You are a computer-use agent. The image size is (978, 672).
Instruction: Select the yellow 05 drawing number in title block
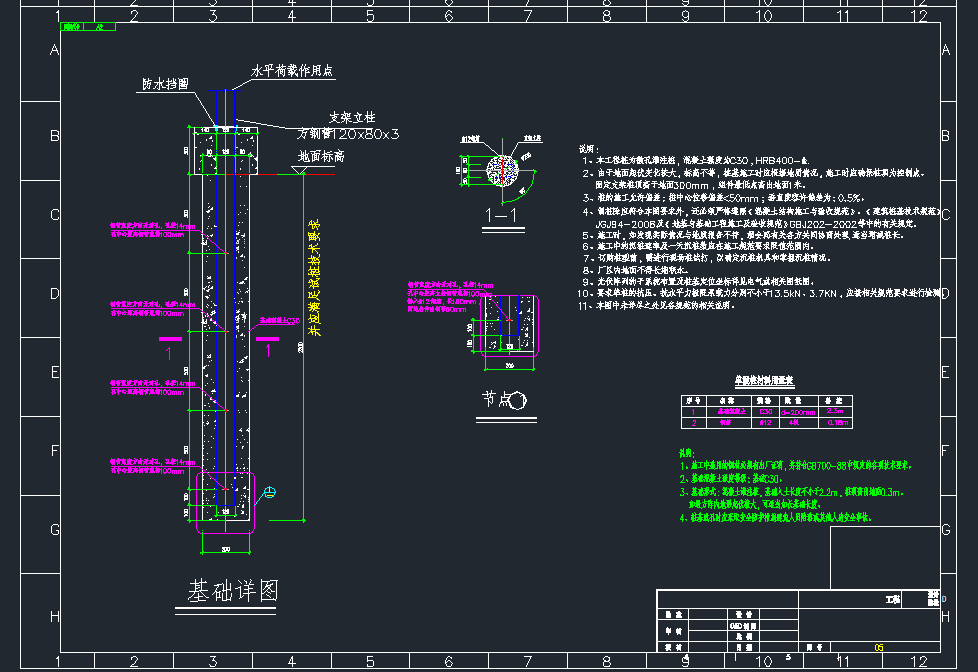879,647
